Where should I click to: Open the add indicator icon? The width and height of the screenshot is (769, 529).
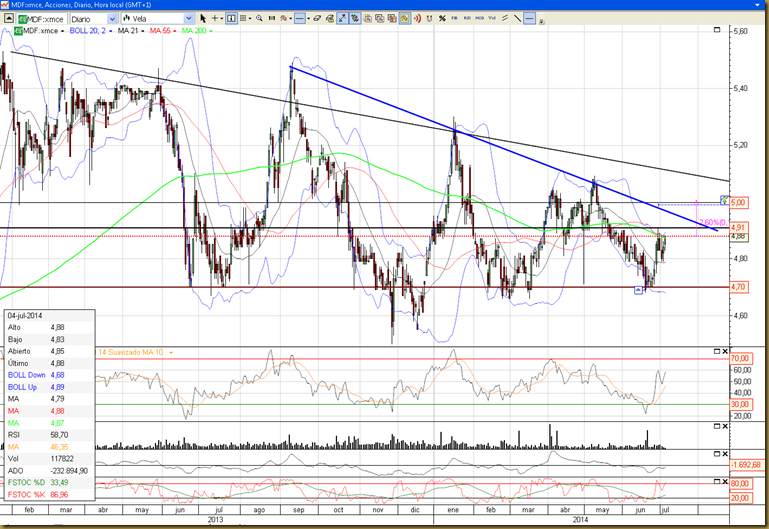click(x=283, y=19)
